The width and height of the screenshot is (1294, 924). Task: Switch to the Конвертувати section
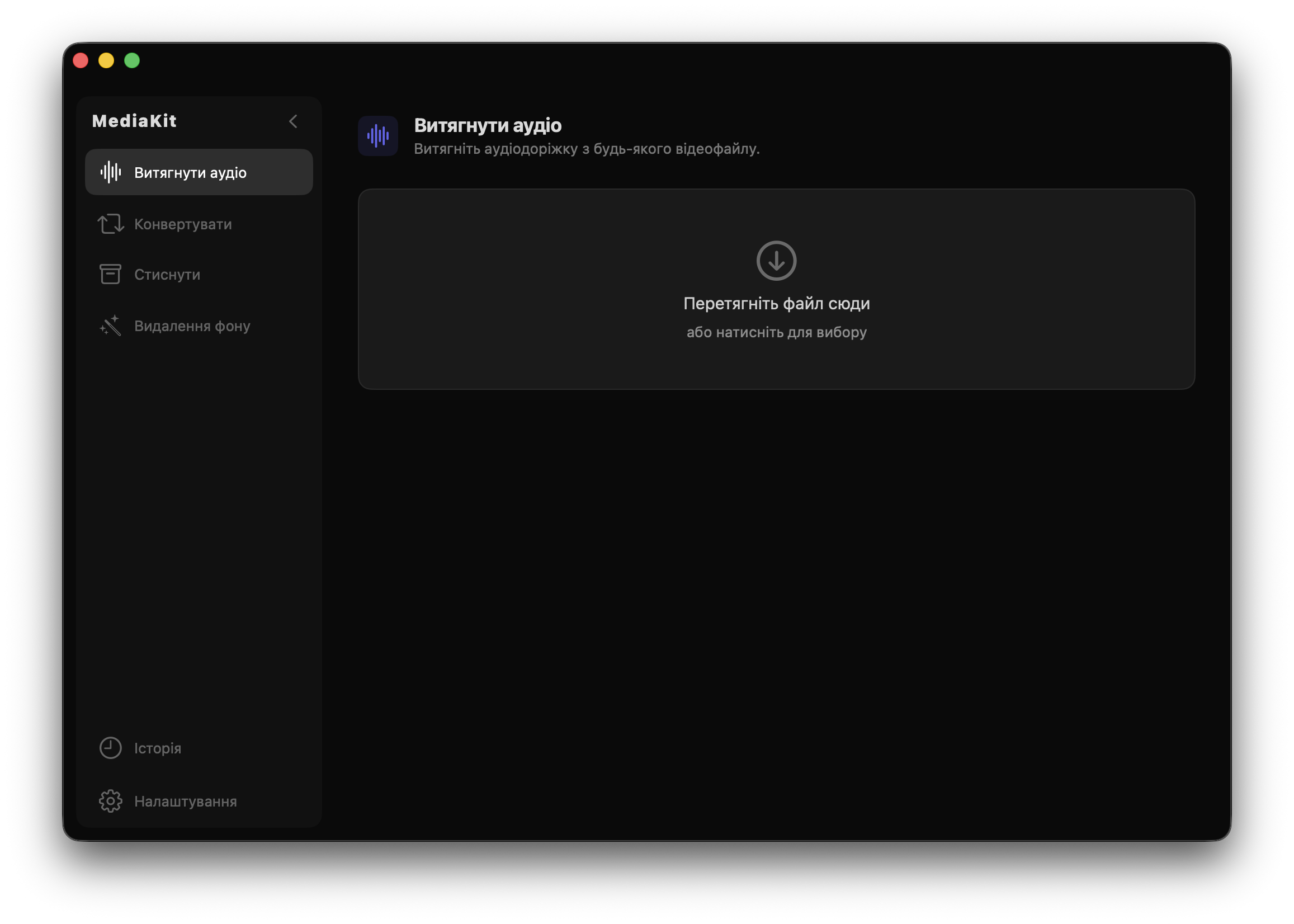point(183,224)
